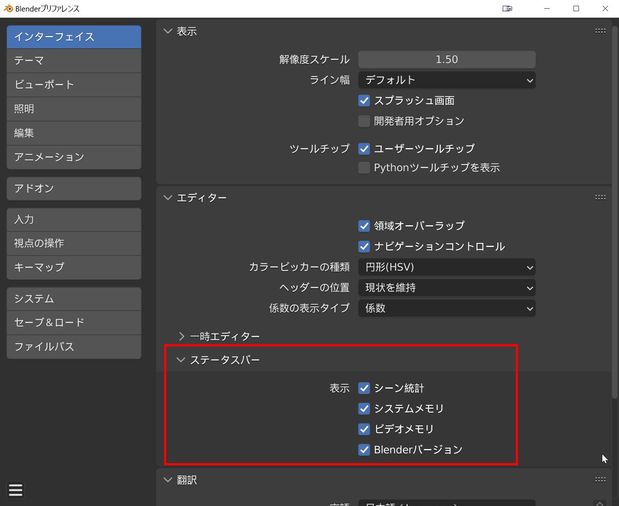This screenshot has width=619, height=506.
Task: Open the セーブ&ロード tab
Action: [x=74, y=322]
